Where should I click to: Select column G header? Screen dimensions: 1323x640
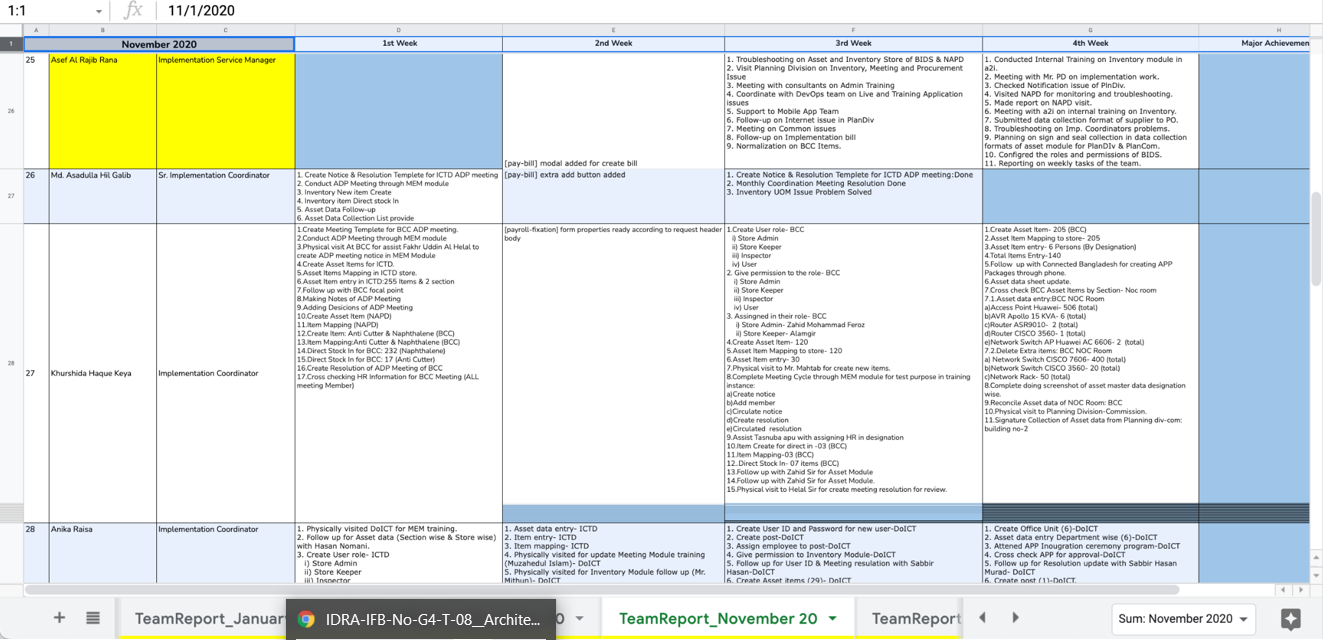click(1090, 30)
